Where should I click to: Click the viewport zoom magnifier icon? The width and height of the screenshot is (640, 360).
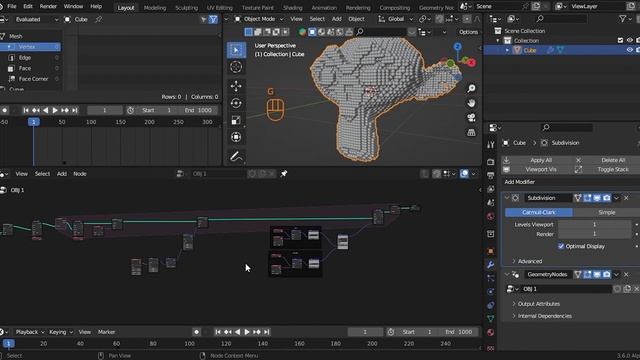471,89
